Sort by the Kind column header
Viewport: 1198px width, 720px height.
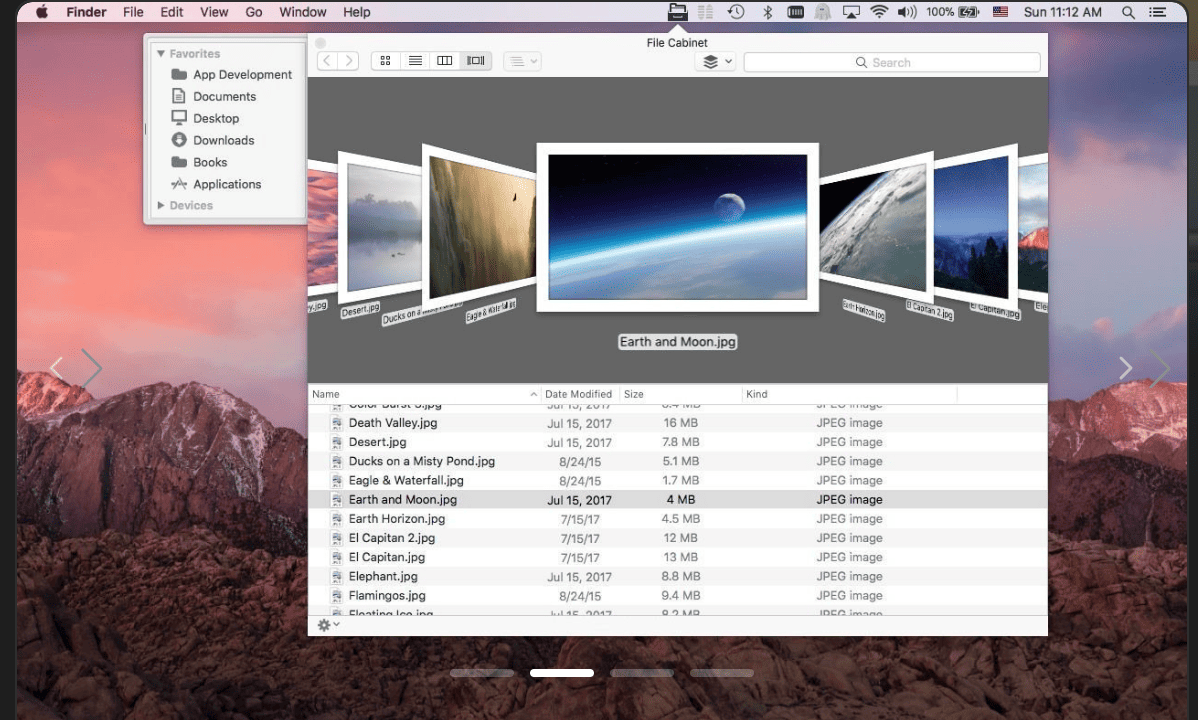point(849,394)
